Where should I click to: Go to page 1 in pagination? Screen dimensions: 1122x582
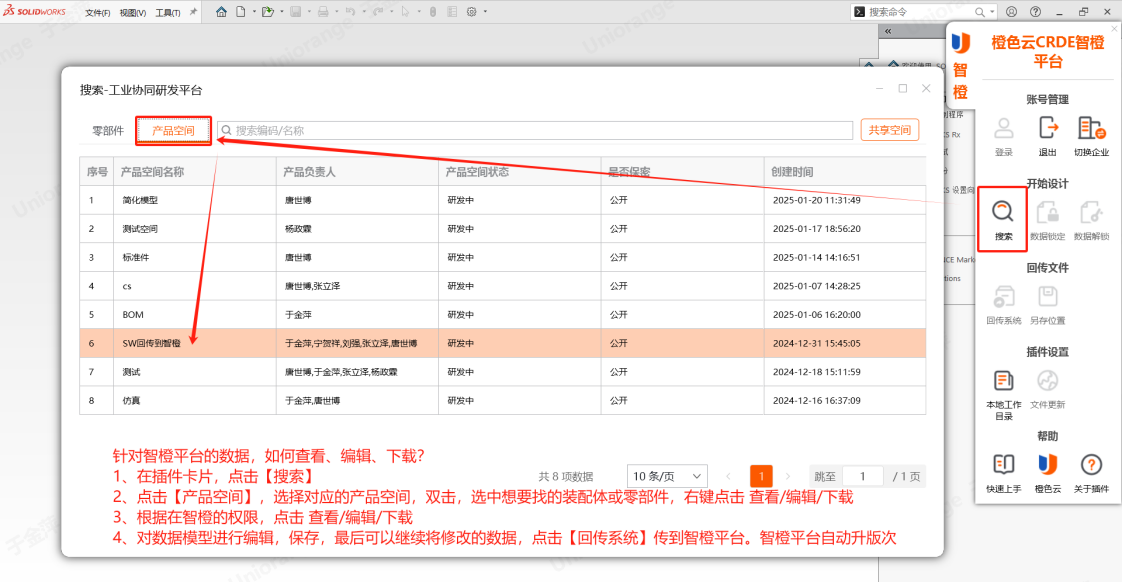[761, 476]
